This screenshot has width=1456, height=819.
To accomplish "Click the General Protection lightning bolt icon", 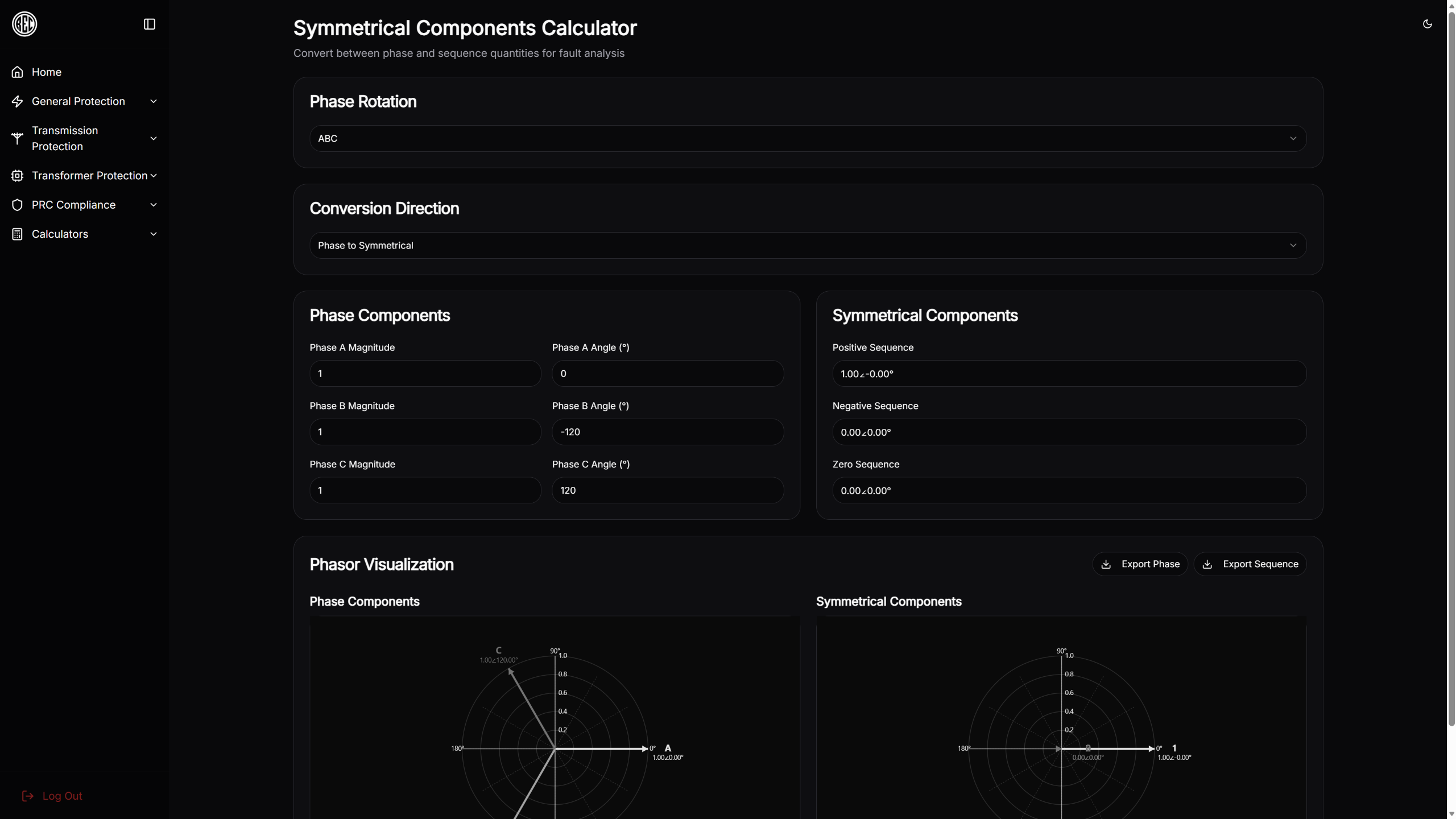I will [17, 101].
